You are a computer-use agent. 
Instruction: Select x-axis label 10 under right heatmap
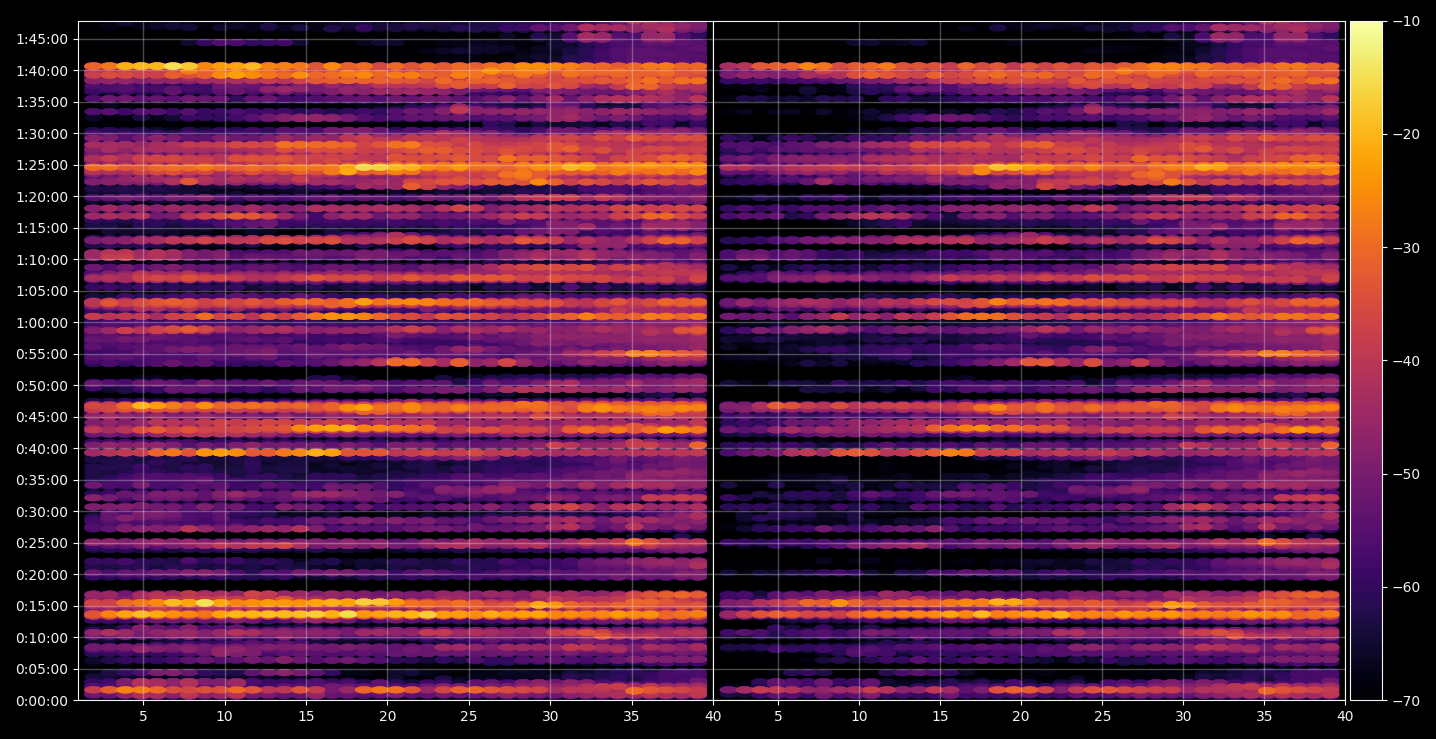(x=859, y=717)
